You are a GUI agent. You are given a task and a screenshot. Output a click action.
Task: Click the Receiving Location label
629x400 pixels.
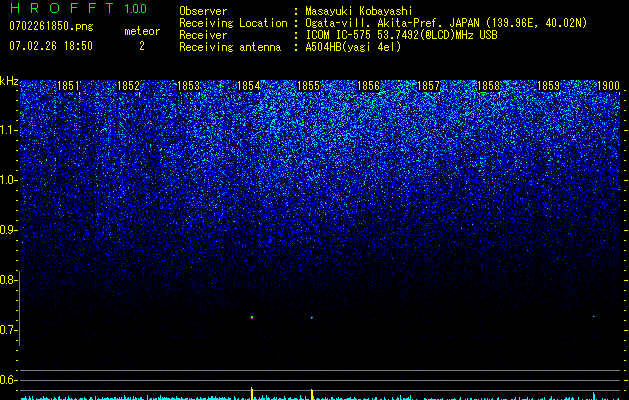pyautogui.click(x=233, y=23)
